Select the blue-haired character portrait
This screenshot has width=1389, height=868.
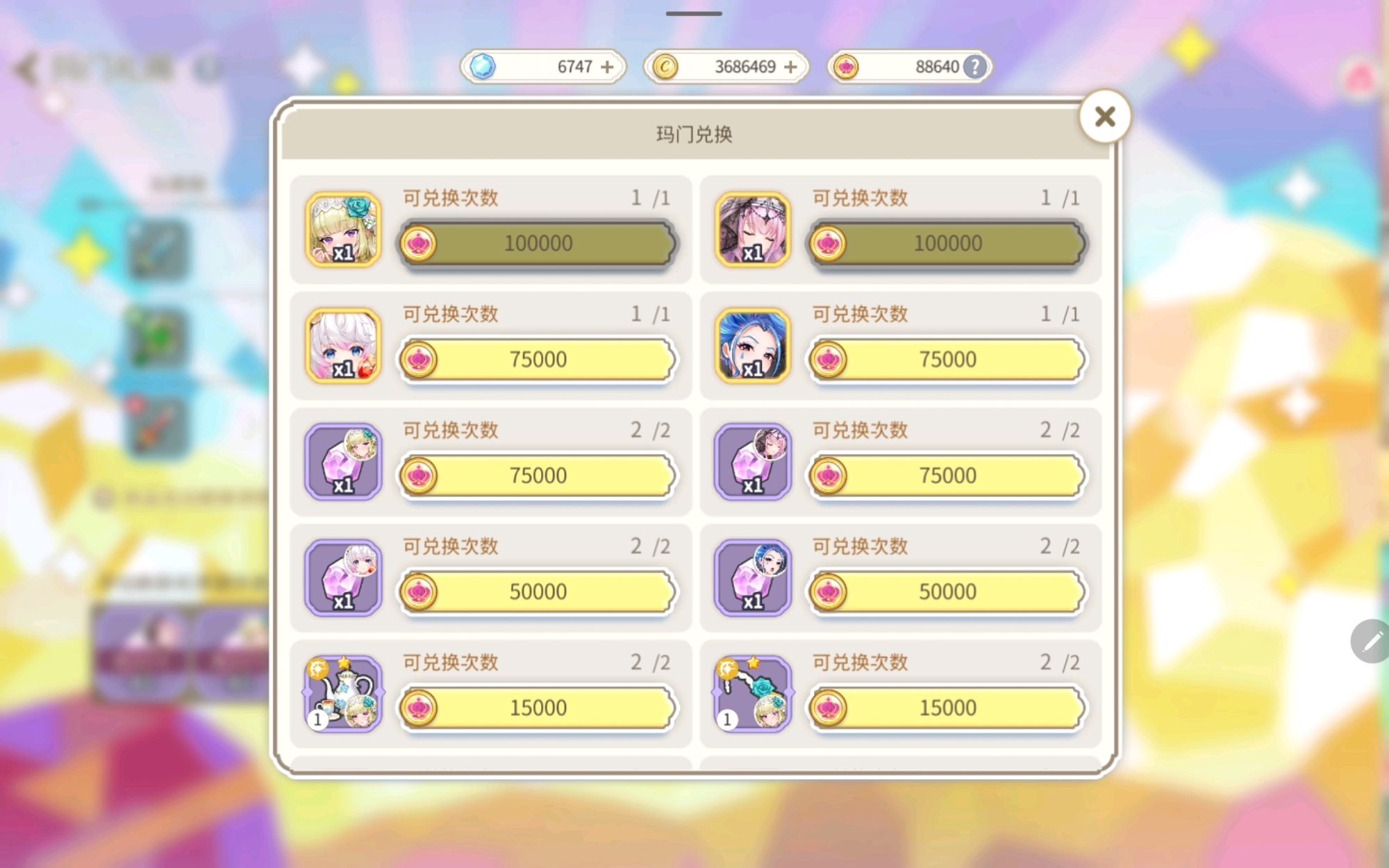tap(753, 346)
